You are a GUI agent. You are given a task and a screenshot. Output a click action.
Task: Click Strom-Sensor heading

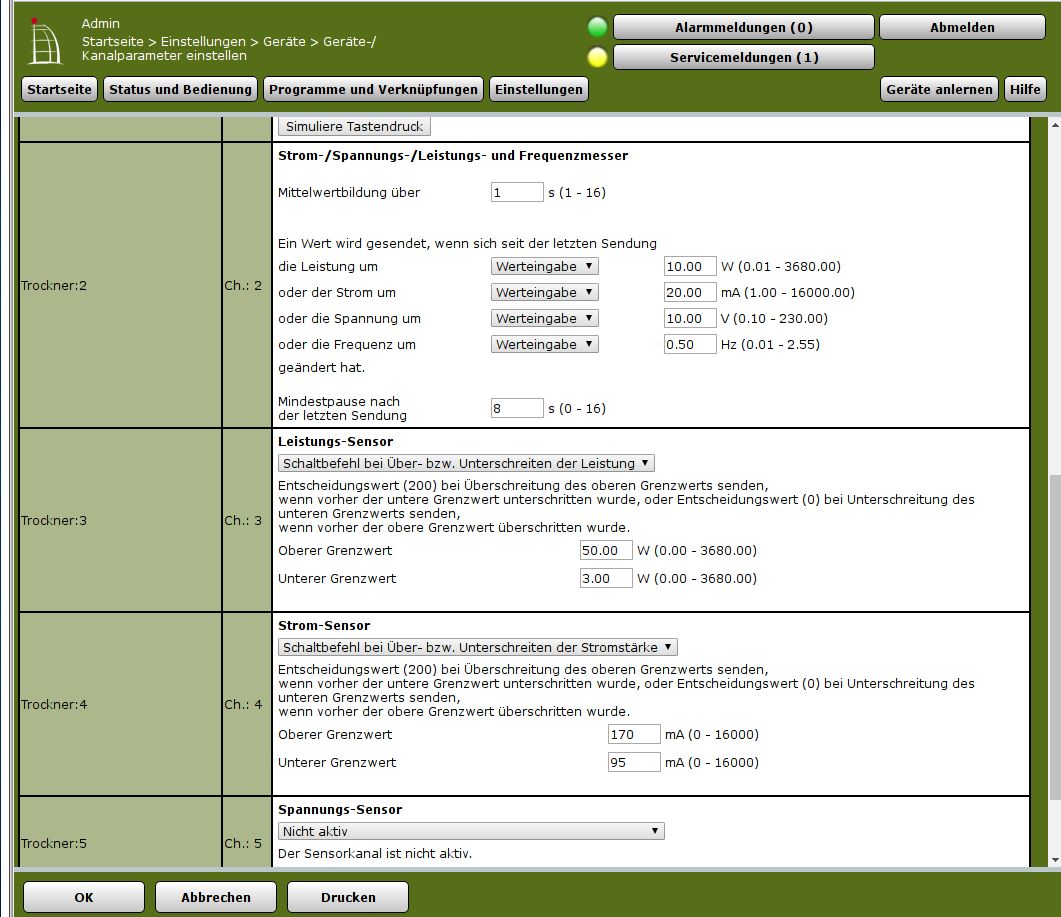[324, 626]
